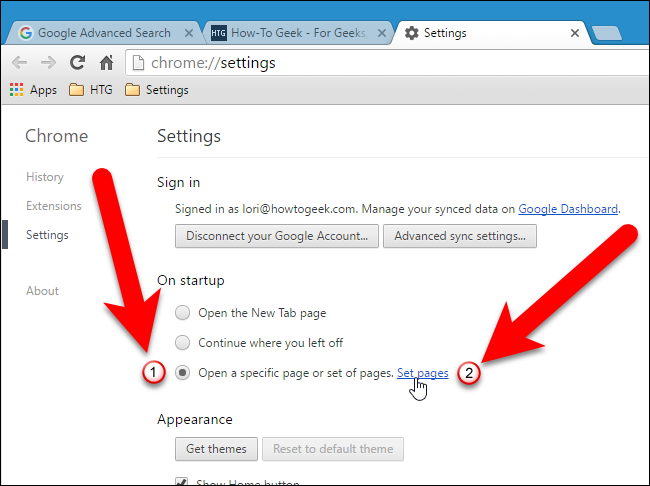The height and width of the screenshot is (486, 650).
Task: Click the page icon in the address bar
Action: pos(138,63)
